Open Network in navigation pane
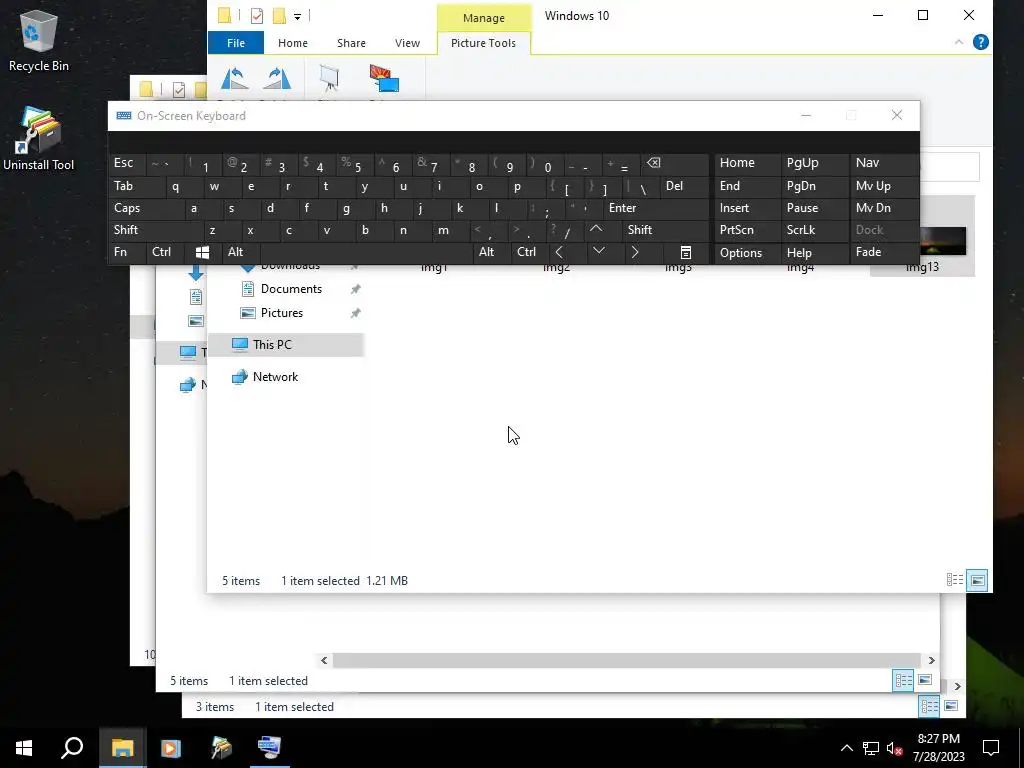Screen dimensions: 1024x768 pos(275,377)
